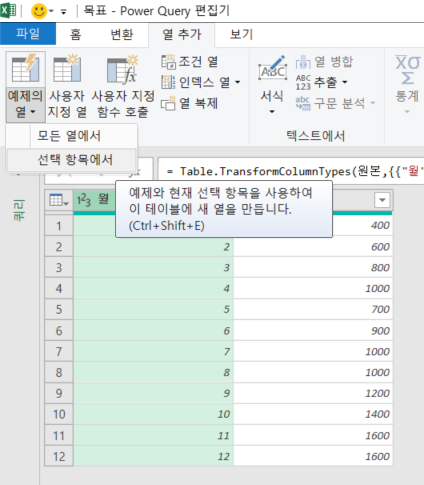Select the 월 column header

tap(103, 199)
